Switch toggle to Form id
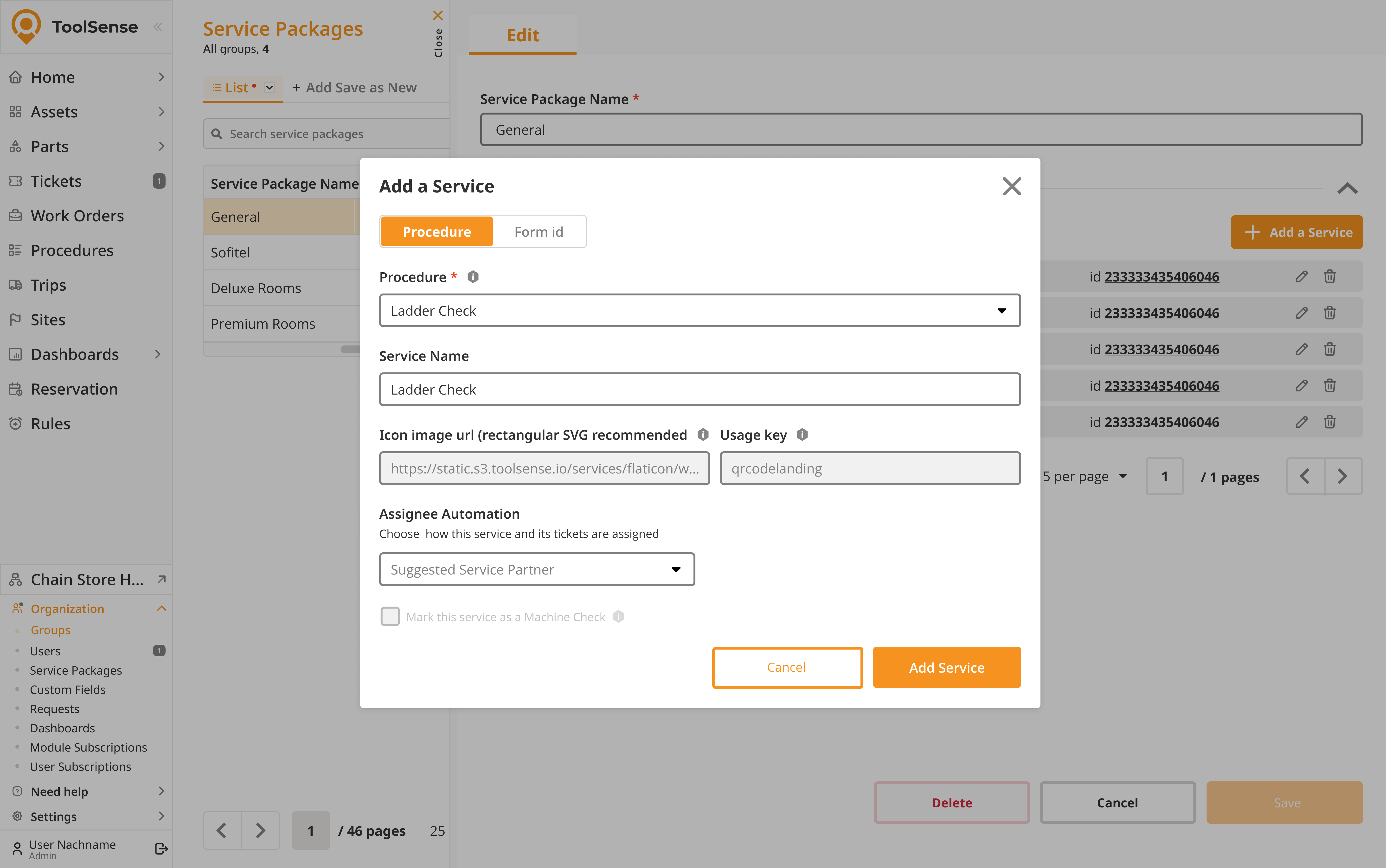This screenshot has height=868, width=1386. [538, 231]
